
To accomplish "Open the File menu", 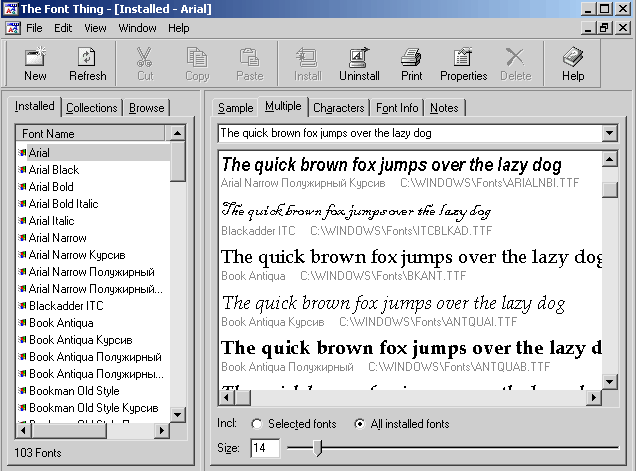I will (34, 28).
